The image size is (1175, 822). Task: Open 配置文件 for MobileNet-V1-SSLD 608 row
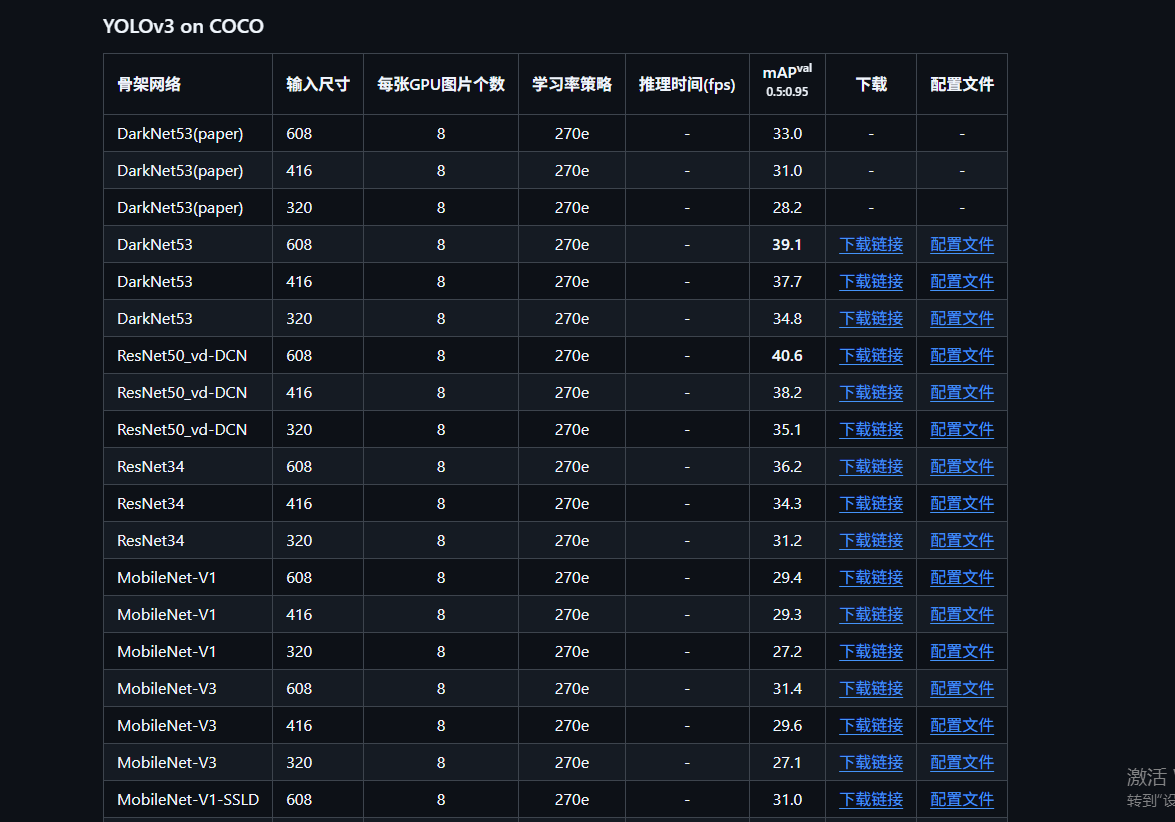pos(961,800)
